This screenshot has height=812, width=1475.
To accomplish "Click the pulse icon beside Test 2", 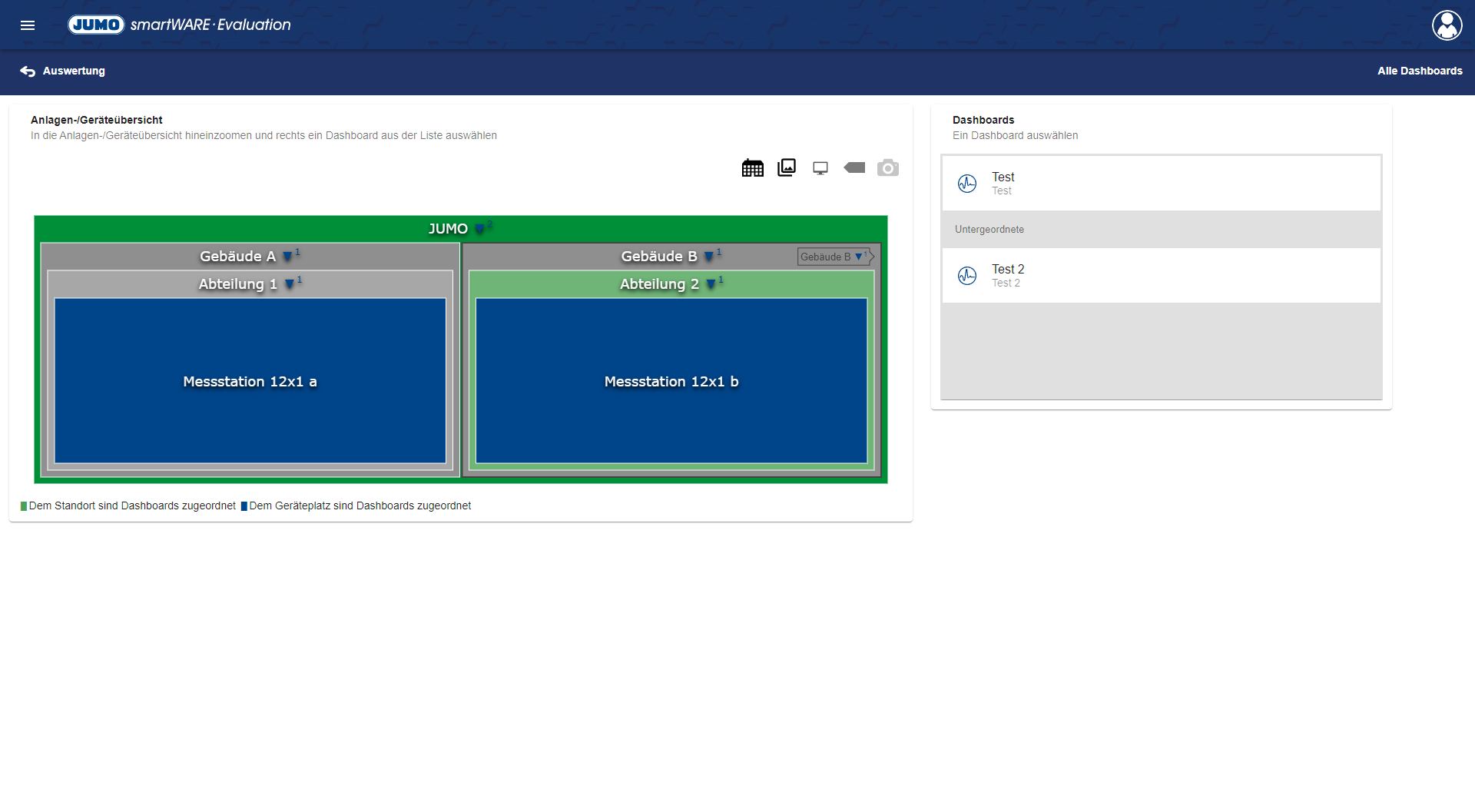I will pyautogui.click(x=967, y=276).
